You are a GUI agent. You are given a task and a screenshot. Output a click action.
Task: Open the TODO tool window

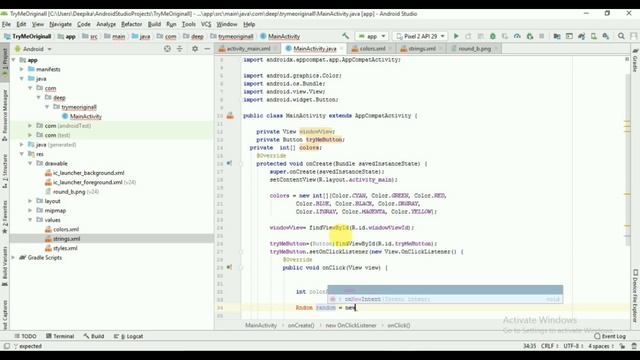point(25,336)
